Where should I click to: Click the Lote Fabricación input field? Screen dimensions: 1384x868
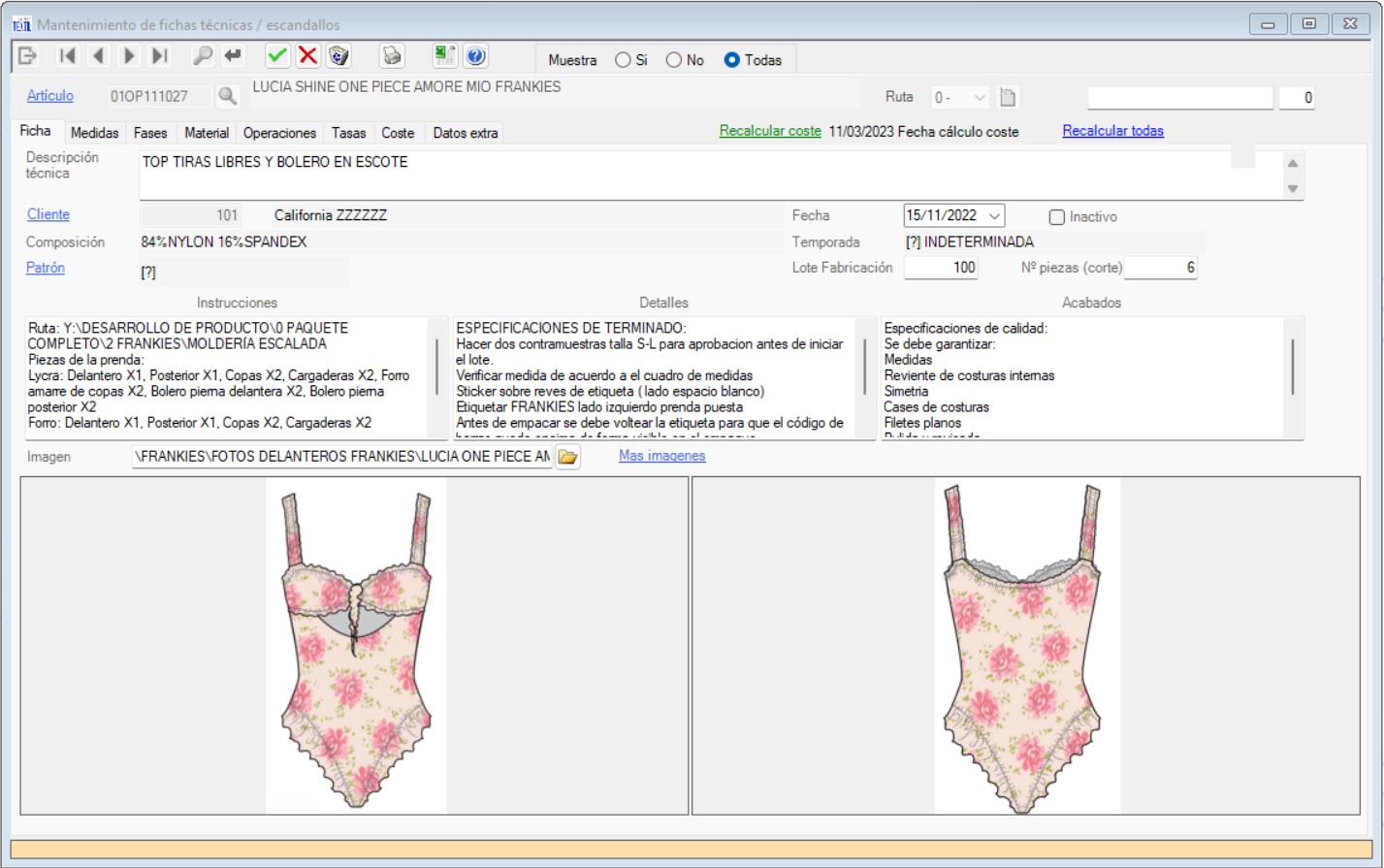940,268
